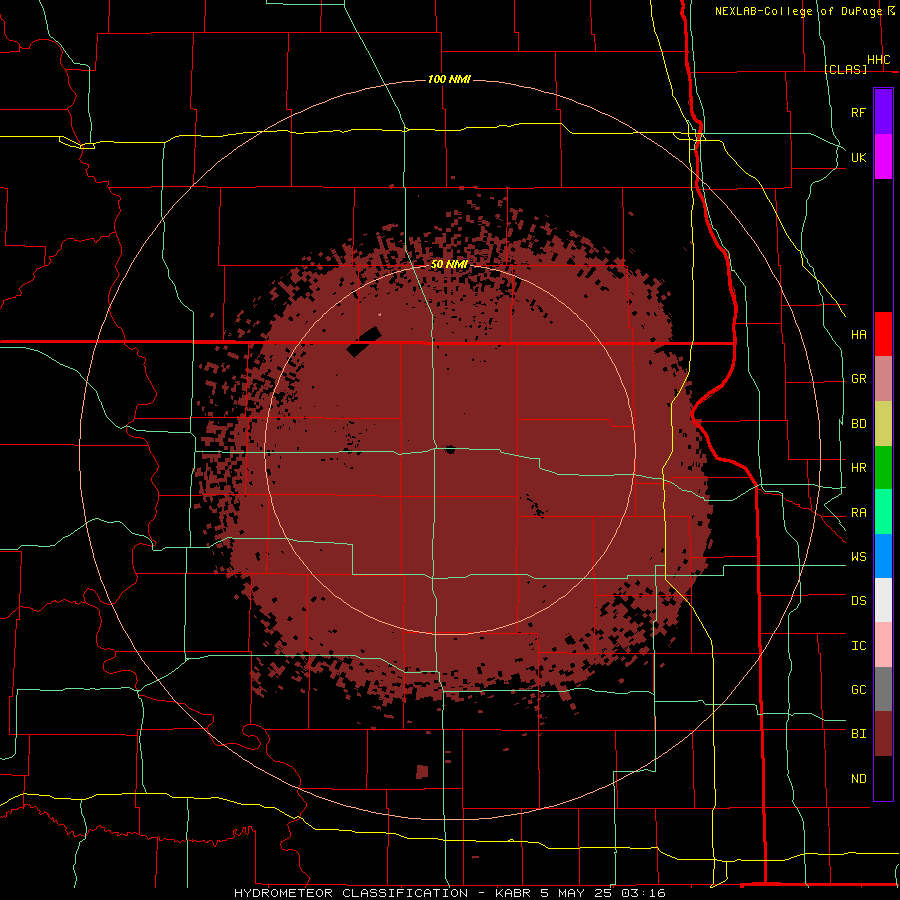Click the "HR" legend label
900x900 pixels.
click(858, 468)
